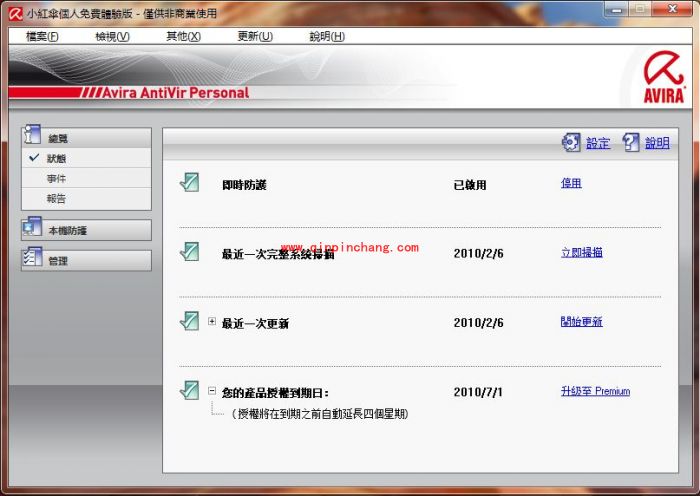
Task: Click the 即時防護 status check icon
Action: click(x=189, y=183)
